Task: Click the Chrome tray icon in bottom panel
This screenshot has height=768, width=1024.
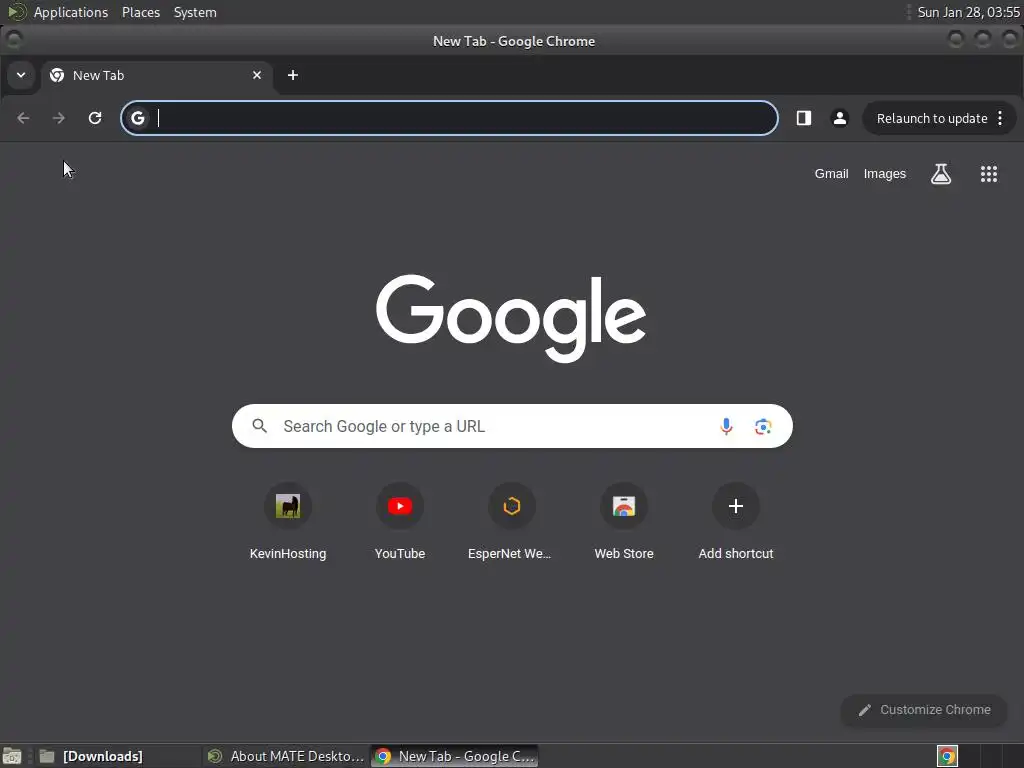Action: point(948,756)
